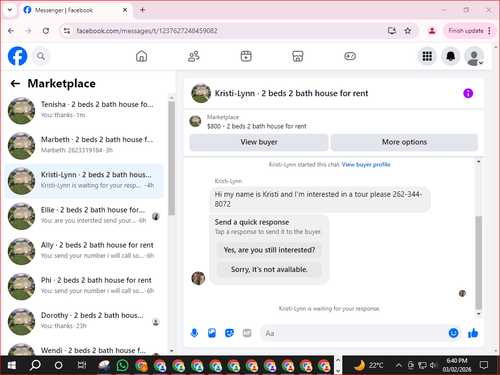
Task: Open the Wendi conversation
Action: point(84,350)
